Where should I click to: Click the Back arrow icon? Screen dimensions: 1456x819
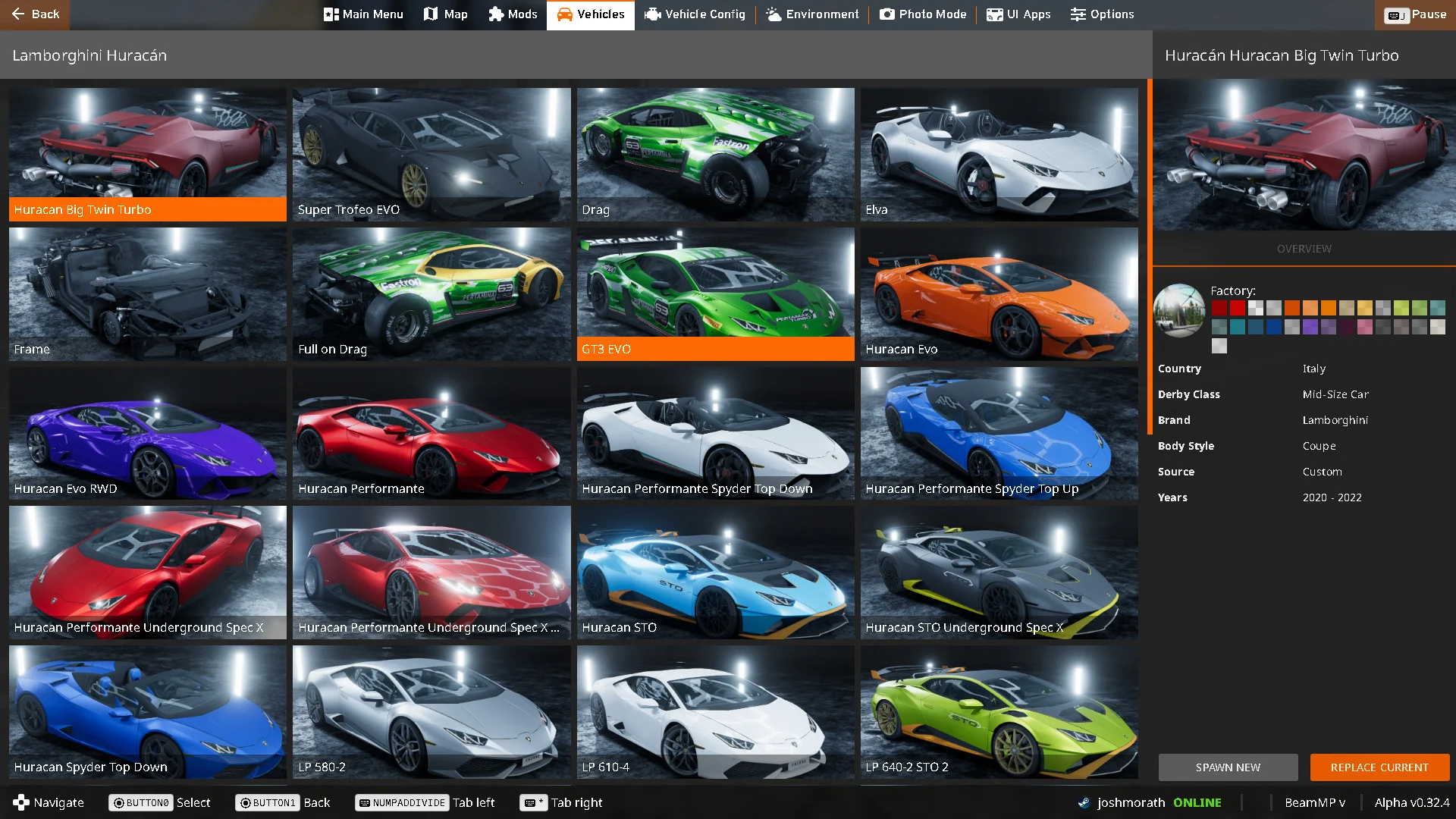click(18, 14)
